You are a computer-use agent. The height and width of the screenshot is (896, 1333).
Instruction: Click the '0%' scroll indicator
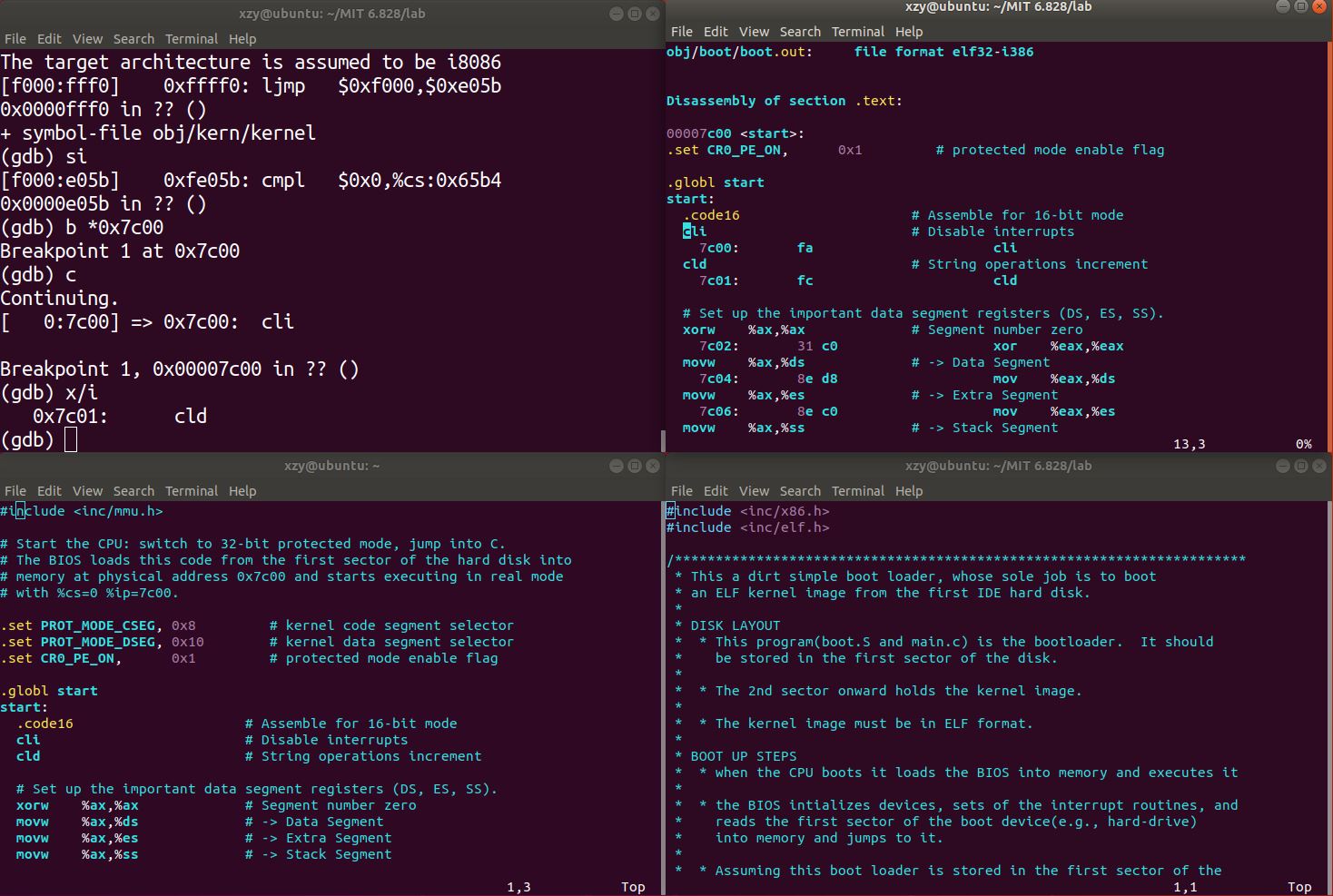tap(1304, 444)
